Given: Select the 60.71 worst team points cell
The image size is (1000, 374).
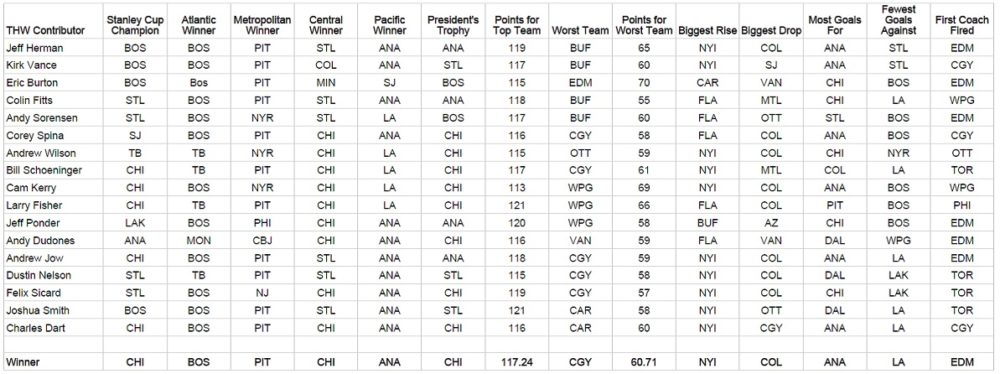Looking at the screenshot, I should 644,362.
